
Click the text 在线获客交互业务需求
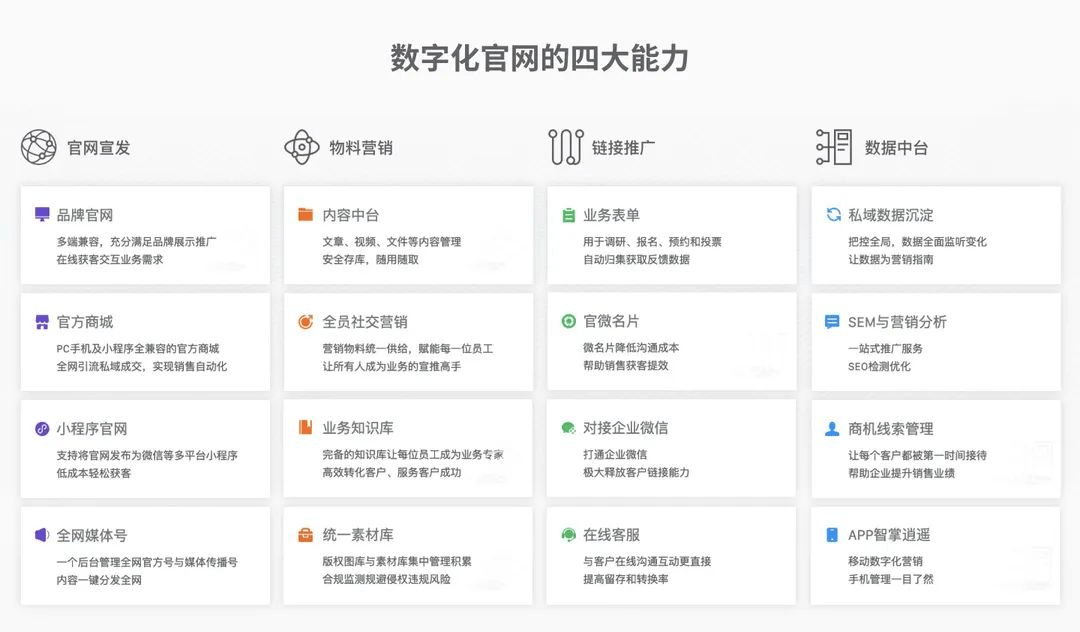pyautogui.click(x=110, y=260)
